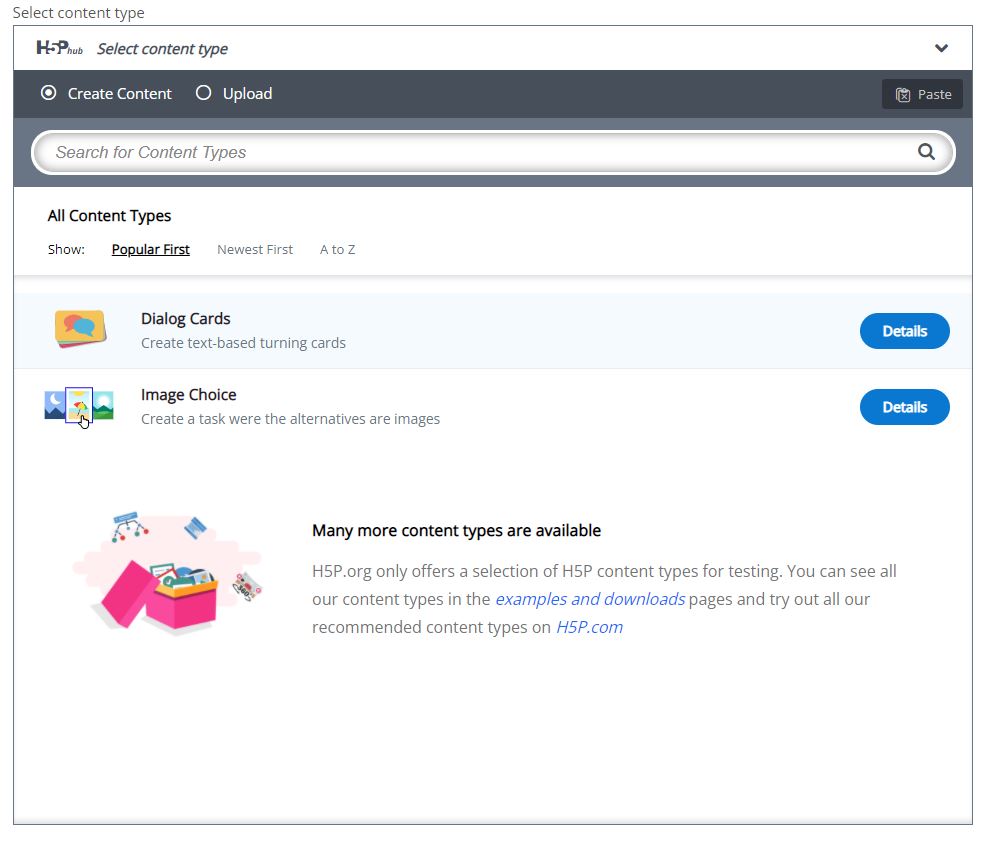Click the Dialog Cards icon
986x842 pixels.
point(80,329)
